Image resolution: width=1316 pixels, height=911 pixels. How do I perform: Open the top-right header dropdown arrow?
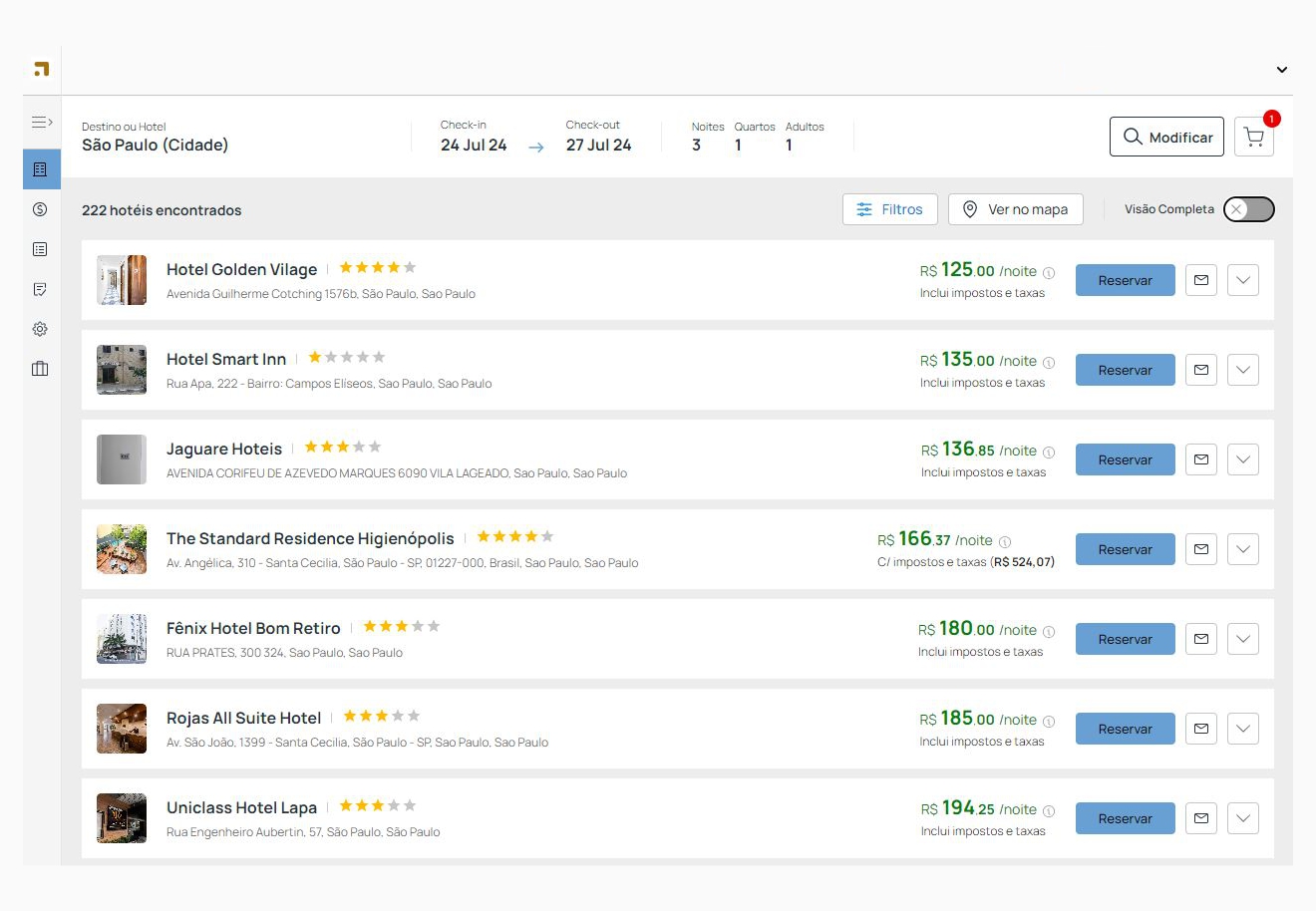[x=1282, y=70]
